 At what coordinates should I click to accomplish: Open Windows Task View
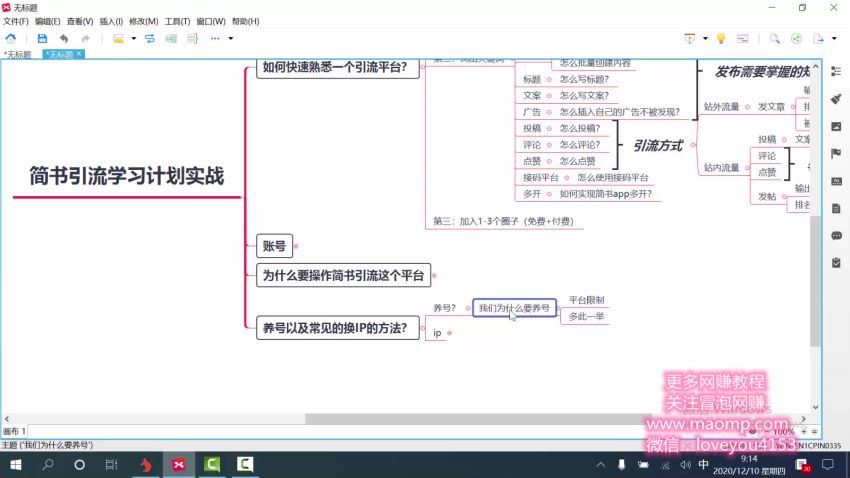(111, 465)
